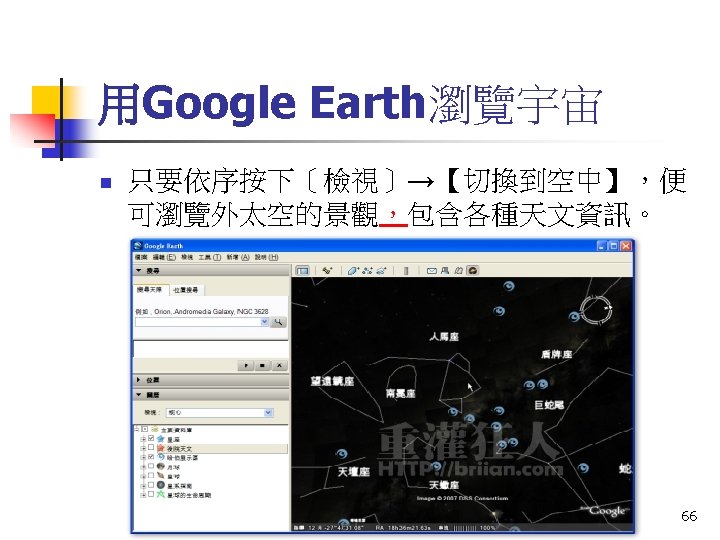
Task: Check the star life cycle layer checkbox
Action: pyautogui.click(x=151, y=495)
